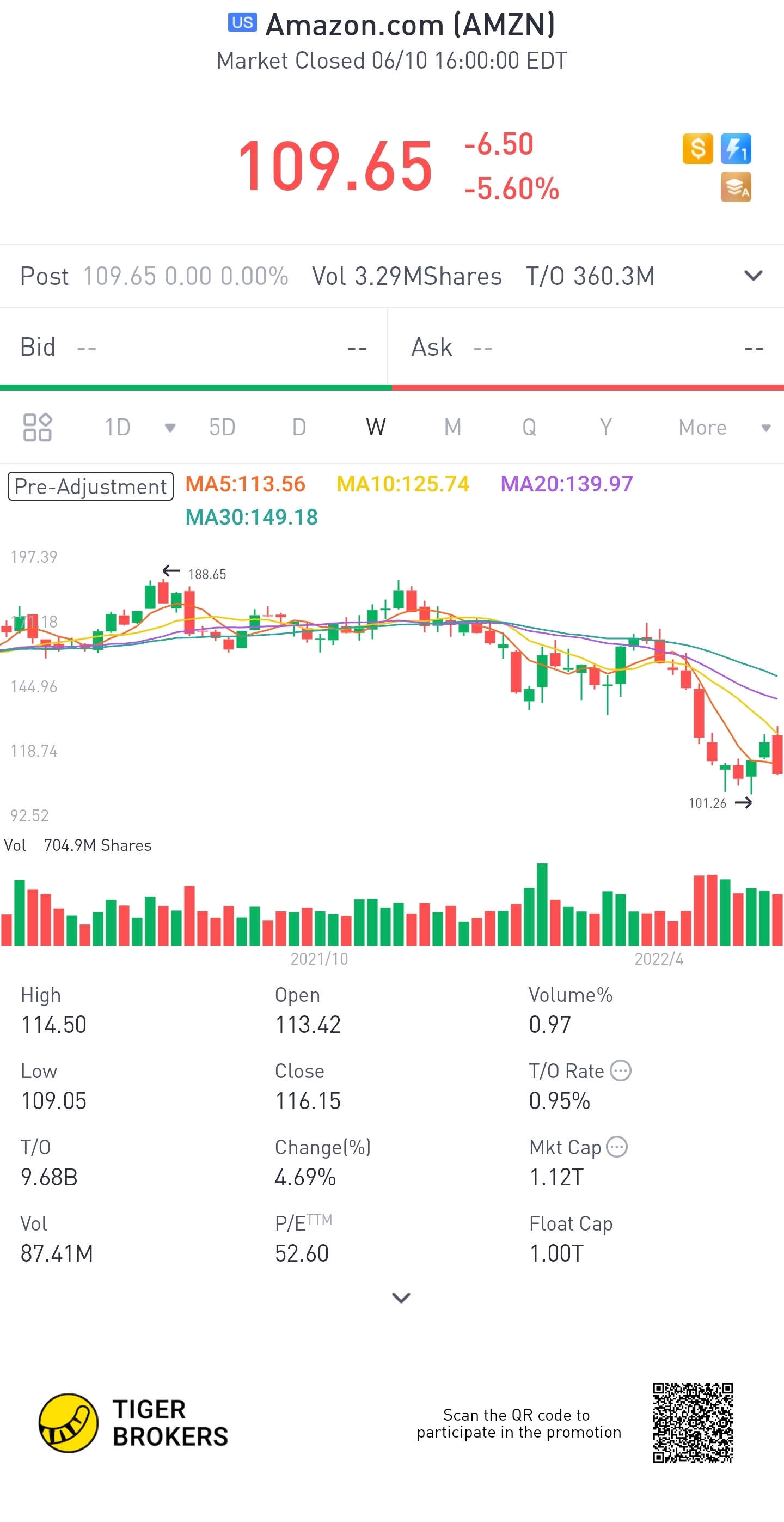Tap the blue lightning bolt icon
The height and width of the screenshot is (1522, 784).
(x=736, y=148)
